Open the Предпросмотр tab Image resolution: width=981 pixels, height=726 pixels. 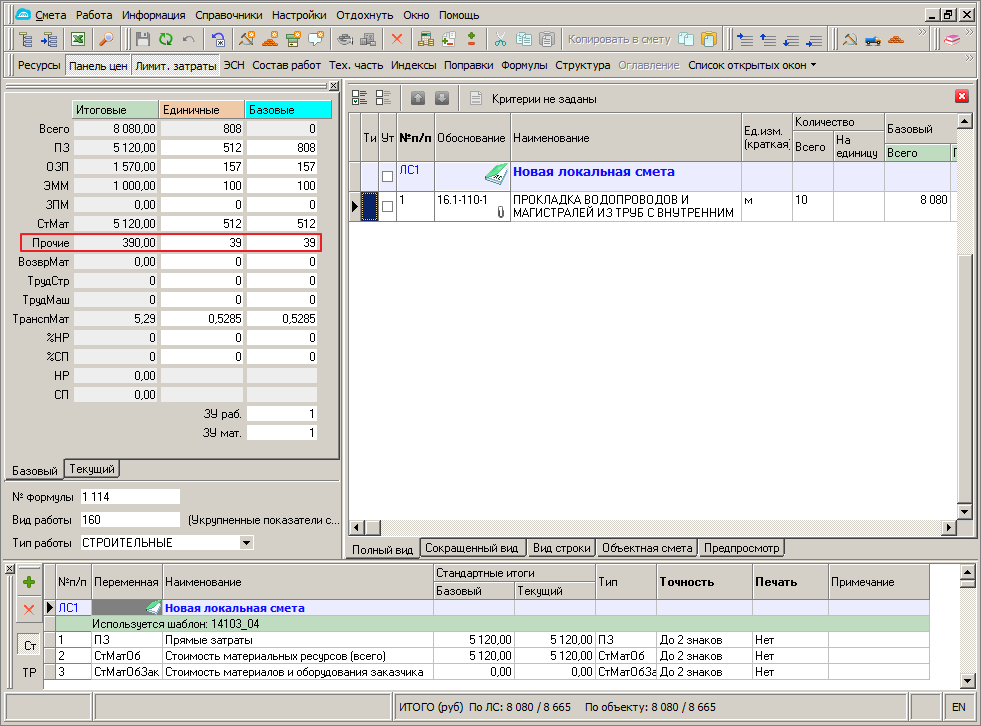pos(741,548)
